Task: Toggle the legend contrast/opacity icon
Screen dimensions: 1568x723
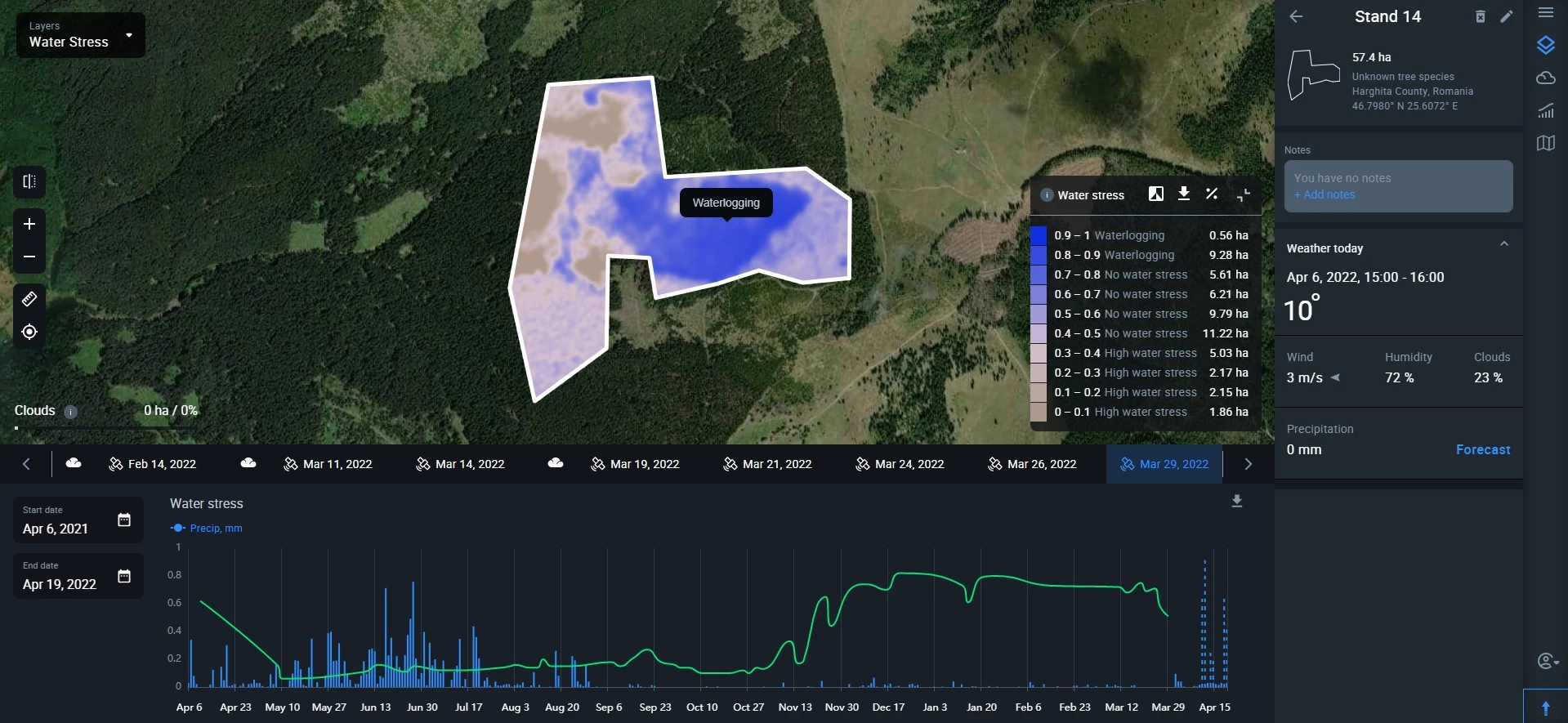Action: coord(1155,194)
